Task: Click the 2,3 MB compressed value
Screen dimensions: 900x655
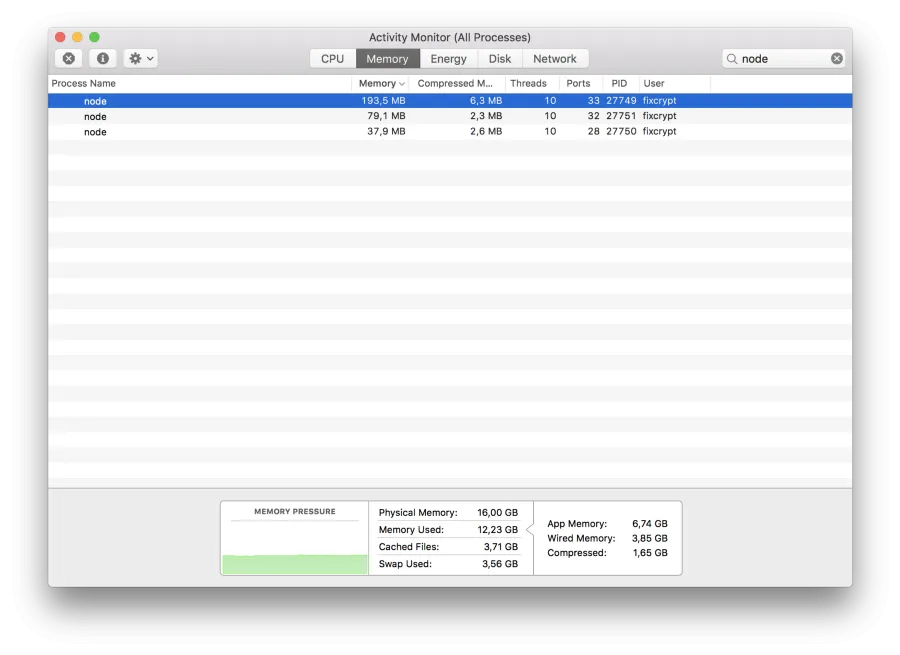Action: click(x=486, y=116)
